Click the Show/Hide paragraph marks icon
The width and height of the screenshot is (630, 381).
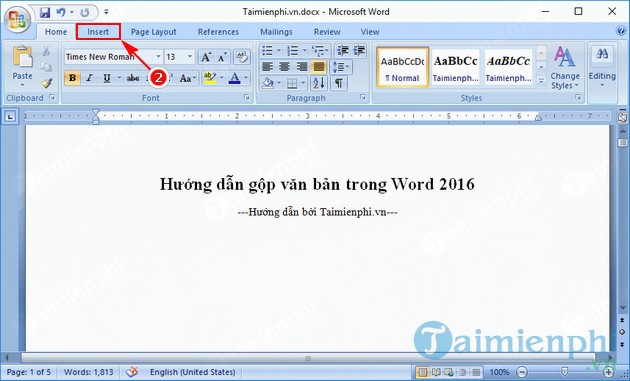coord(339,83)
